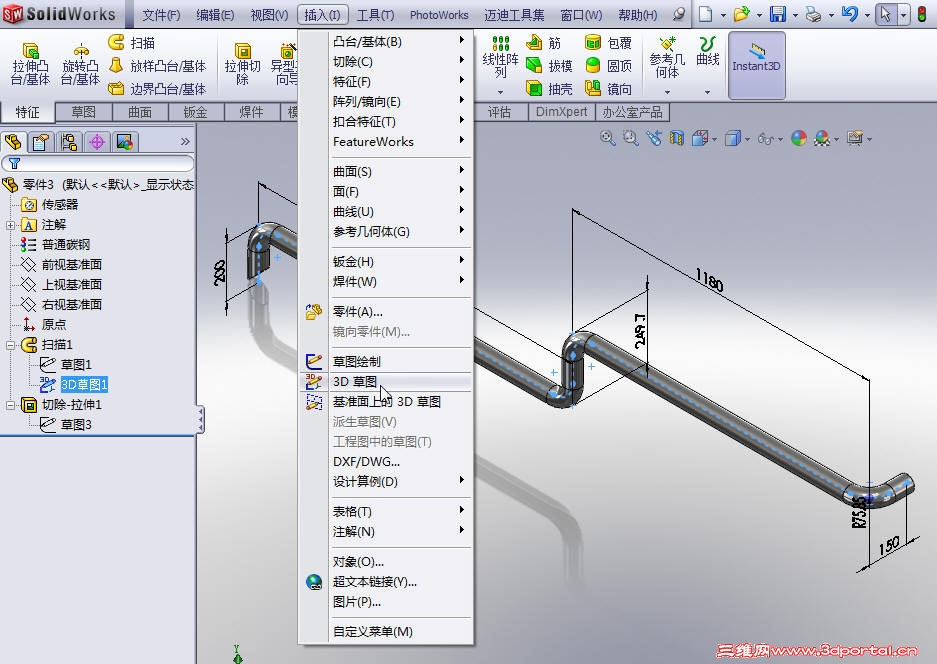Click the 曲线 curves tool icon
Image resolution: width=937 pixels, height=664 pixels.
coord(708,44)
